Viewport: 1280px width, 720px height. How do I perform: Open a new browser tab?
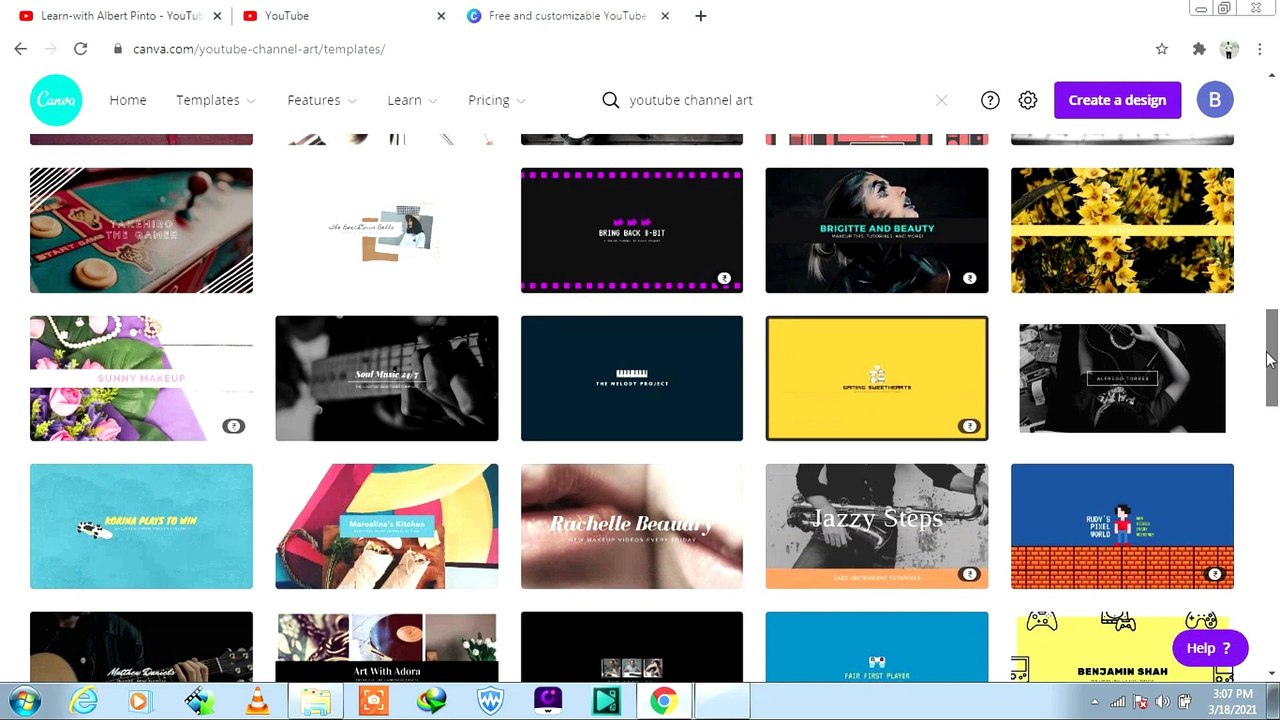(700, 16)
